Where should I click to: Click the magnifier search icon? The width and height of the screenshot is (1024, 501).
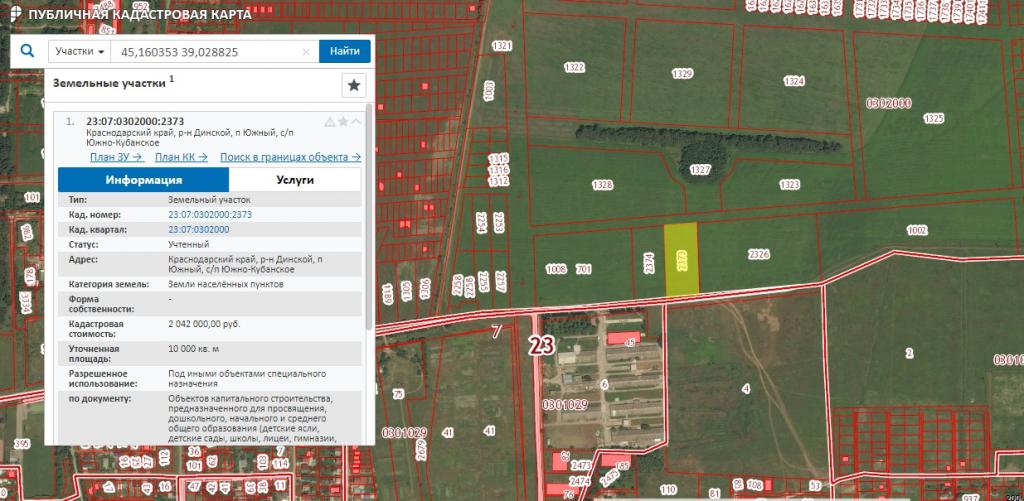click(28, 51)
